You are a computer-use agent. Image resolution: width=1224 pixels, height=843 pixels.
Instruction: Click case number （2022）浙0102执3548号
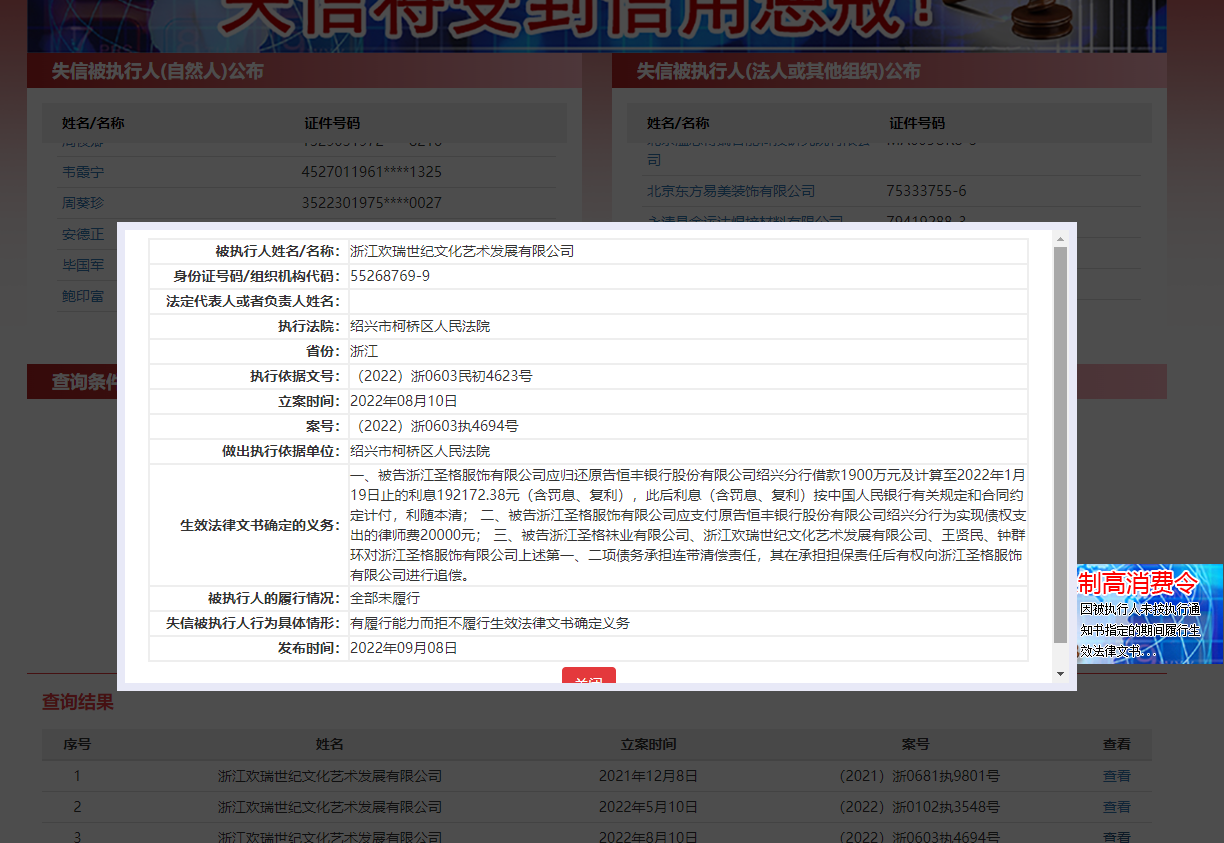click(x=917, y=807)
